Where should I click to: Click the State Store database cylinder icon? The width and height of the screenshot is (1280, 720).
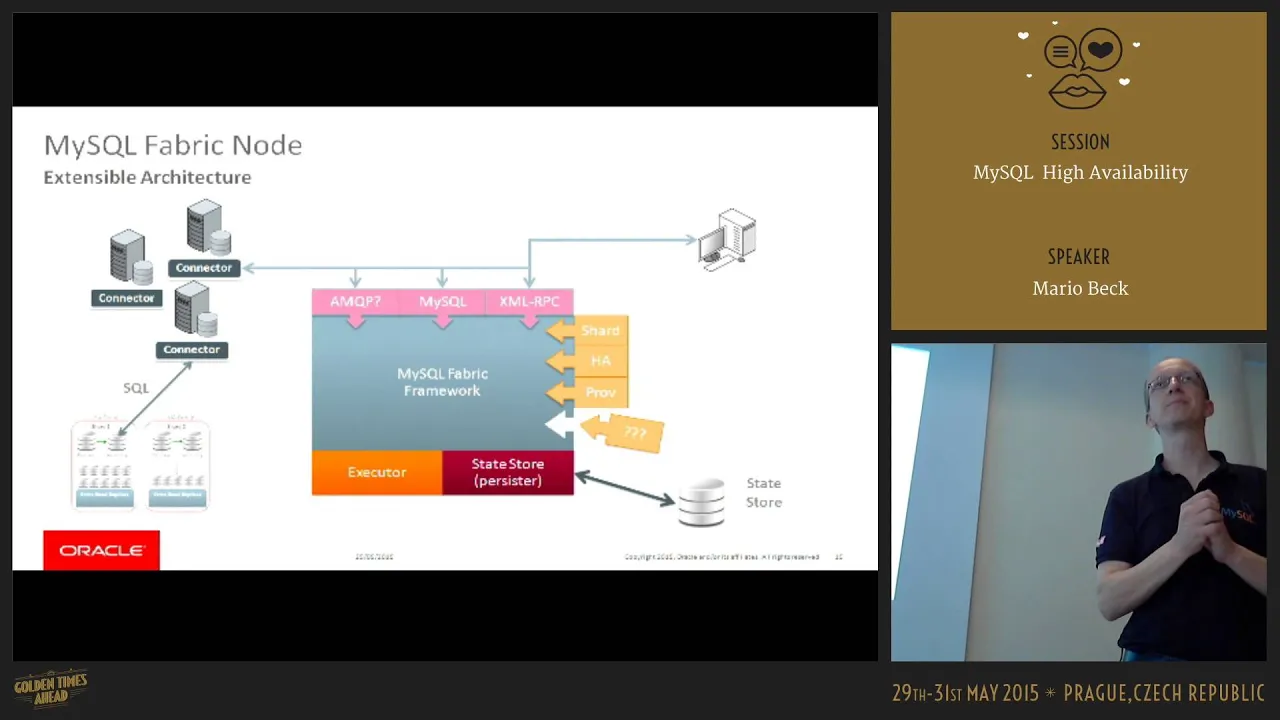tap(701, 503)
